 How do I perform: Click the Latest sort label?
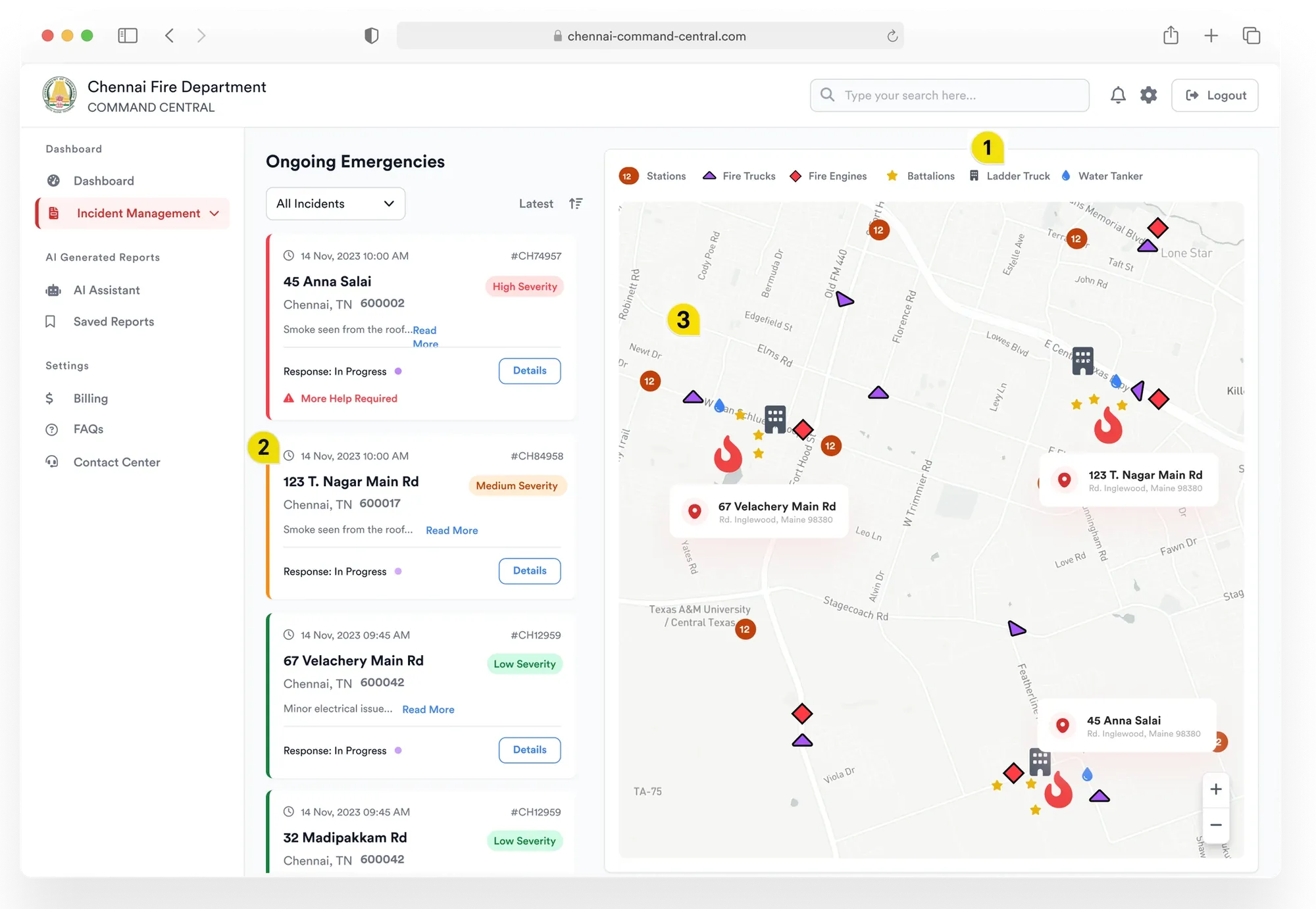(536, 204)
